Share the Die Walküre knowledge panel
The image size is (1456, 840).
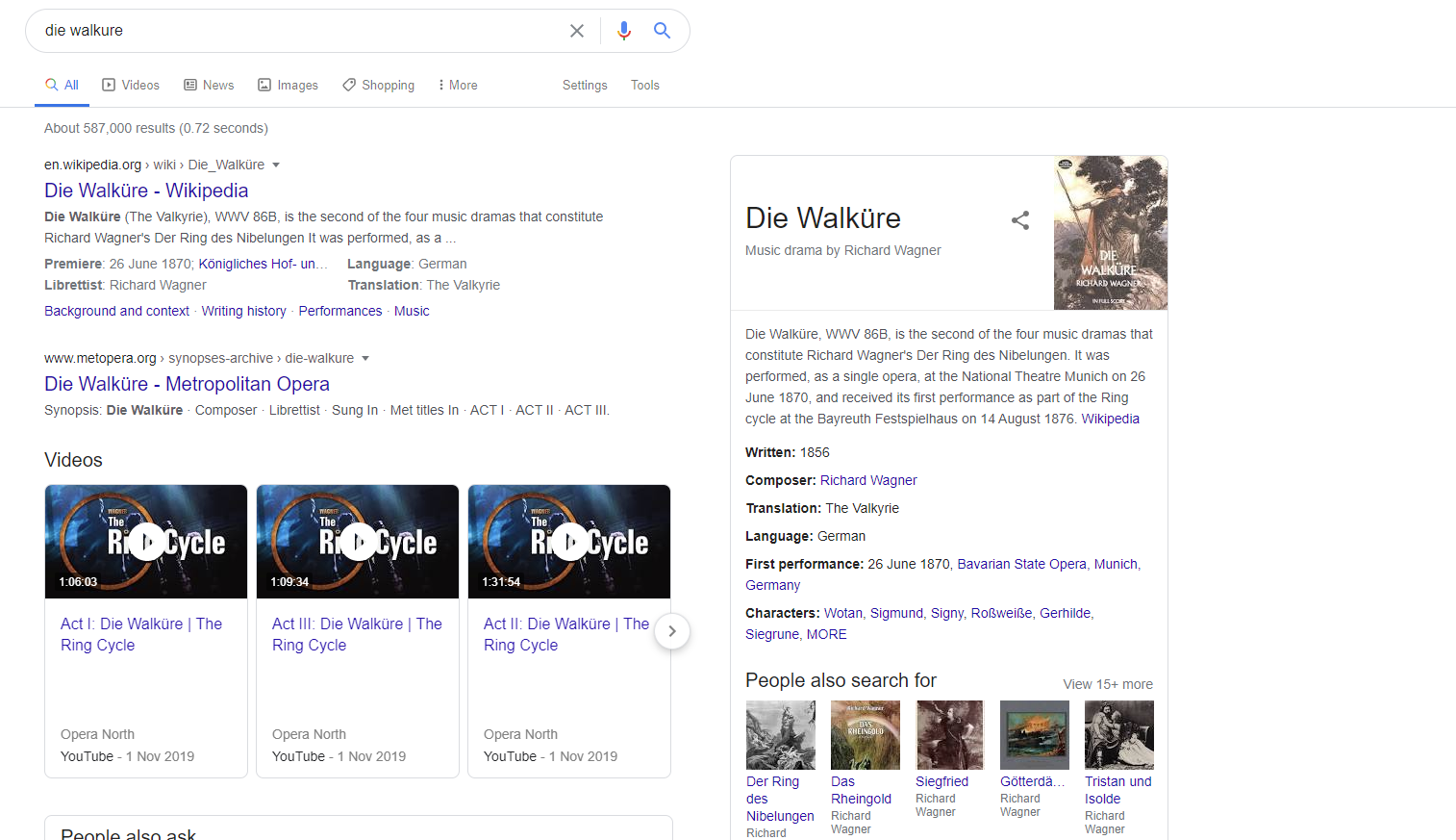1020,220
